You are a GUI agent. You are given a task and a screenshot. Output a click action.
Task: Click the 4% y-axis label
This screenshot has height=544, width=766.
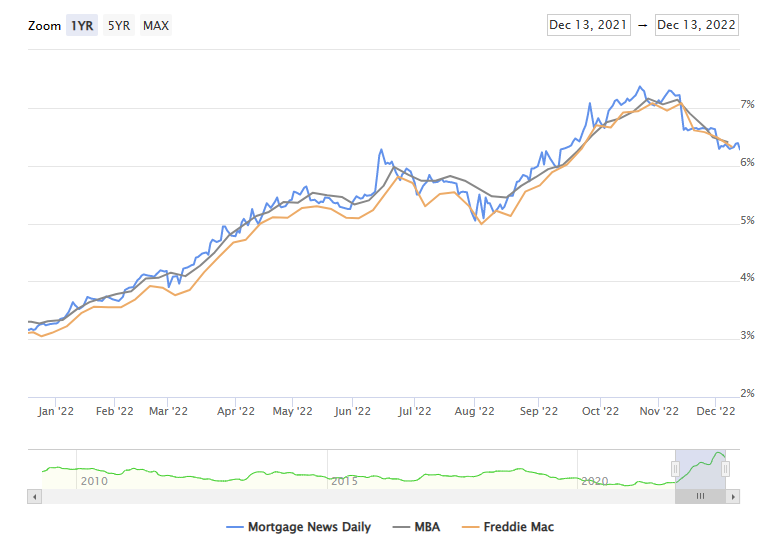click(x=747, y=277)
